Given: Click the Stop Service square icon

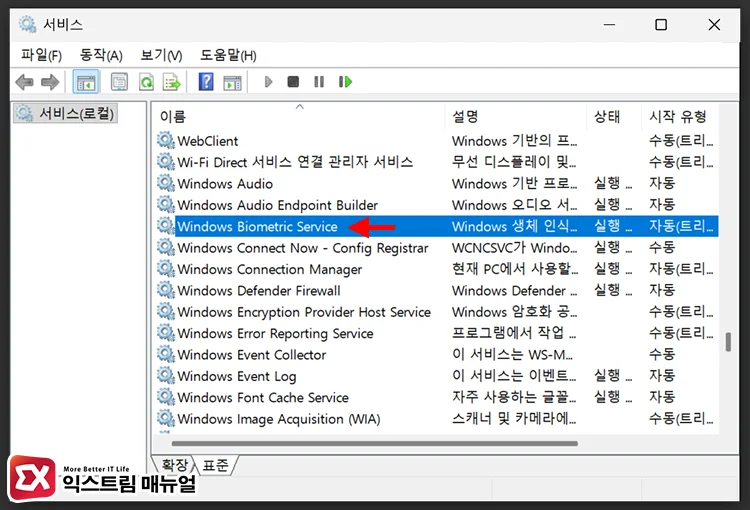Looking at the screenshot, I should 293,82.
